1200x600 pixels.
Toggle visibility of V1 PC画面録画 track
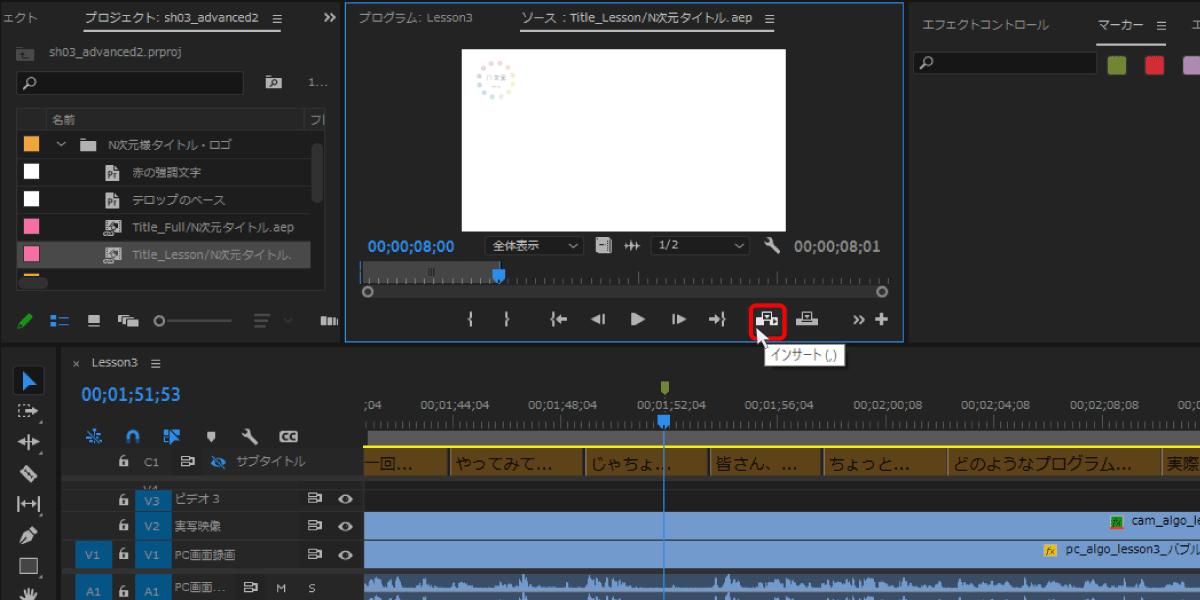345,554
